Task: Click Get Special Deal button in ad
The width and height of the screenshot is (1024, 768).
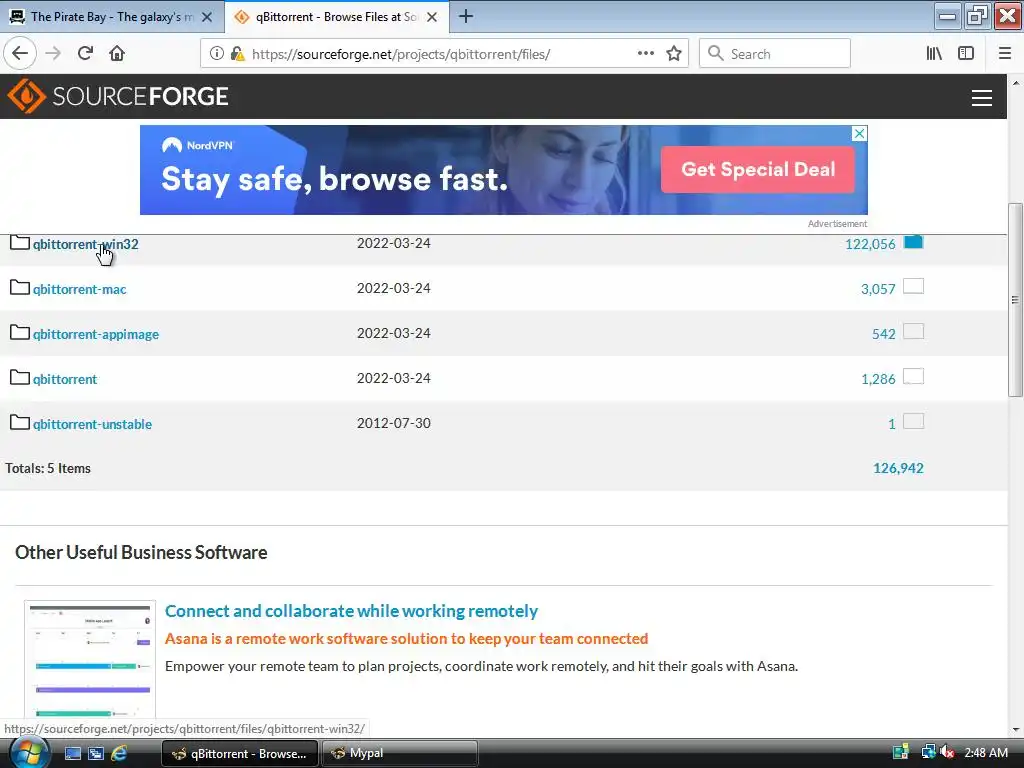Action: tap(758, 170)
